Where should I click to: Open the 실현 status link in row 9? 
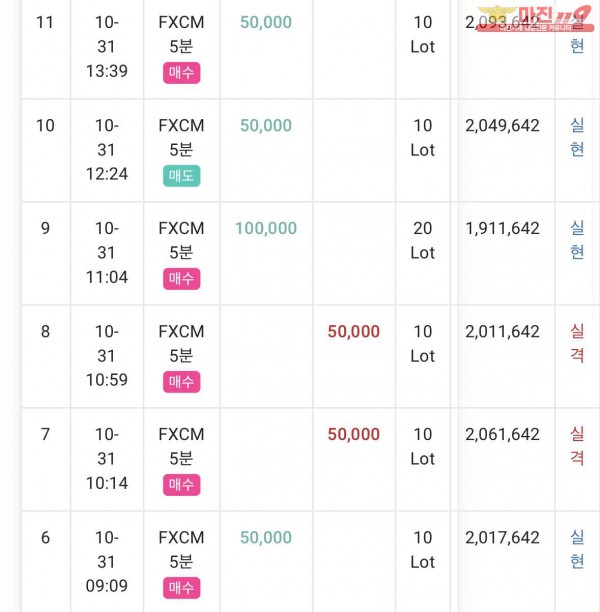pos(577,240)
